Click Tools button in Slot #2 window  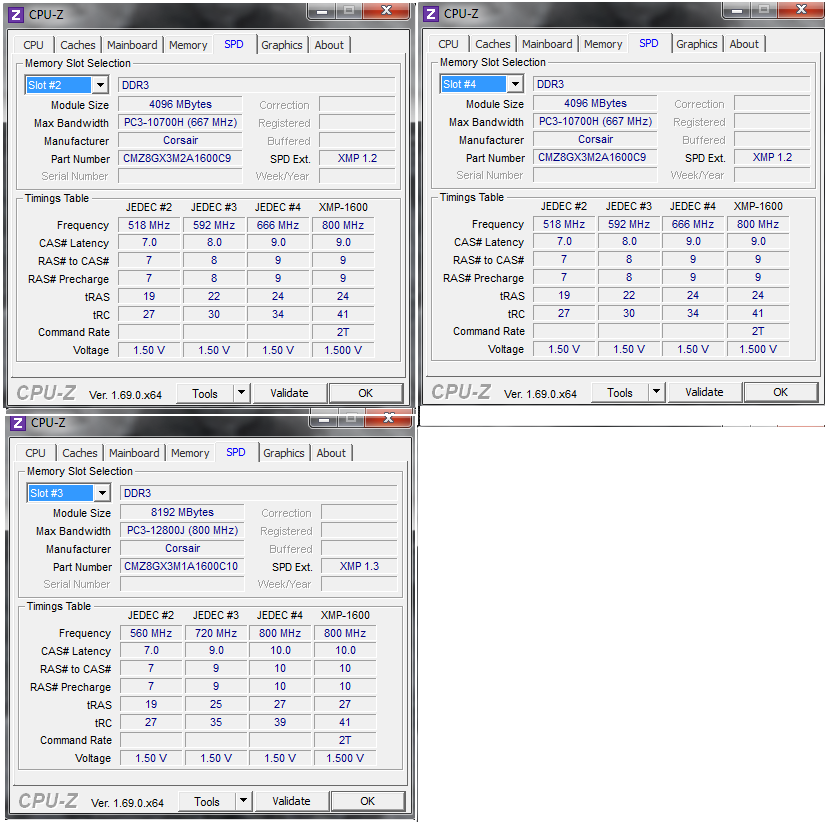point(205,393)
